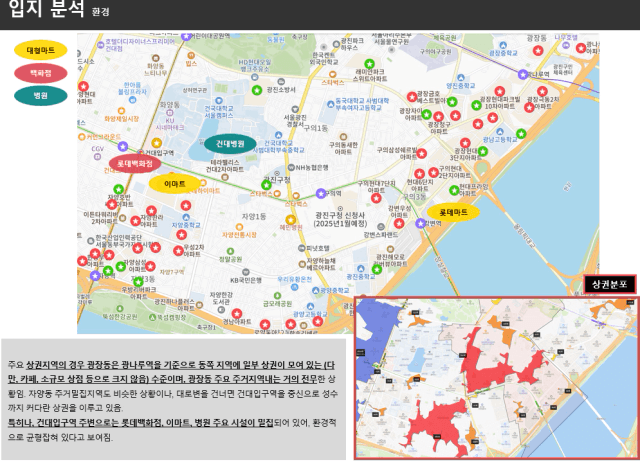Click the blue school icon above 양진중학교
Image resolution: width=640 pixels, height=462 pixels.
pos(461,78)
